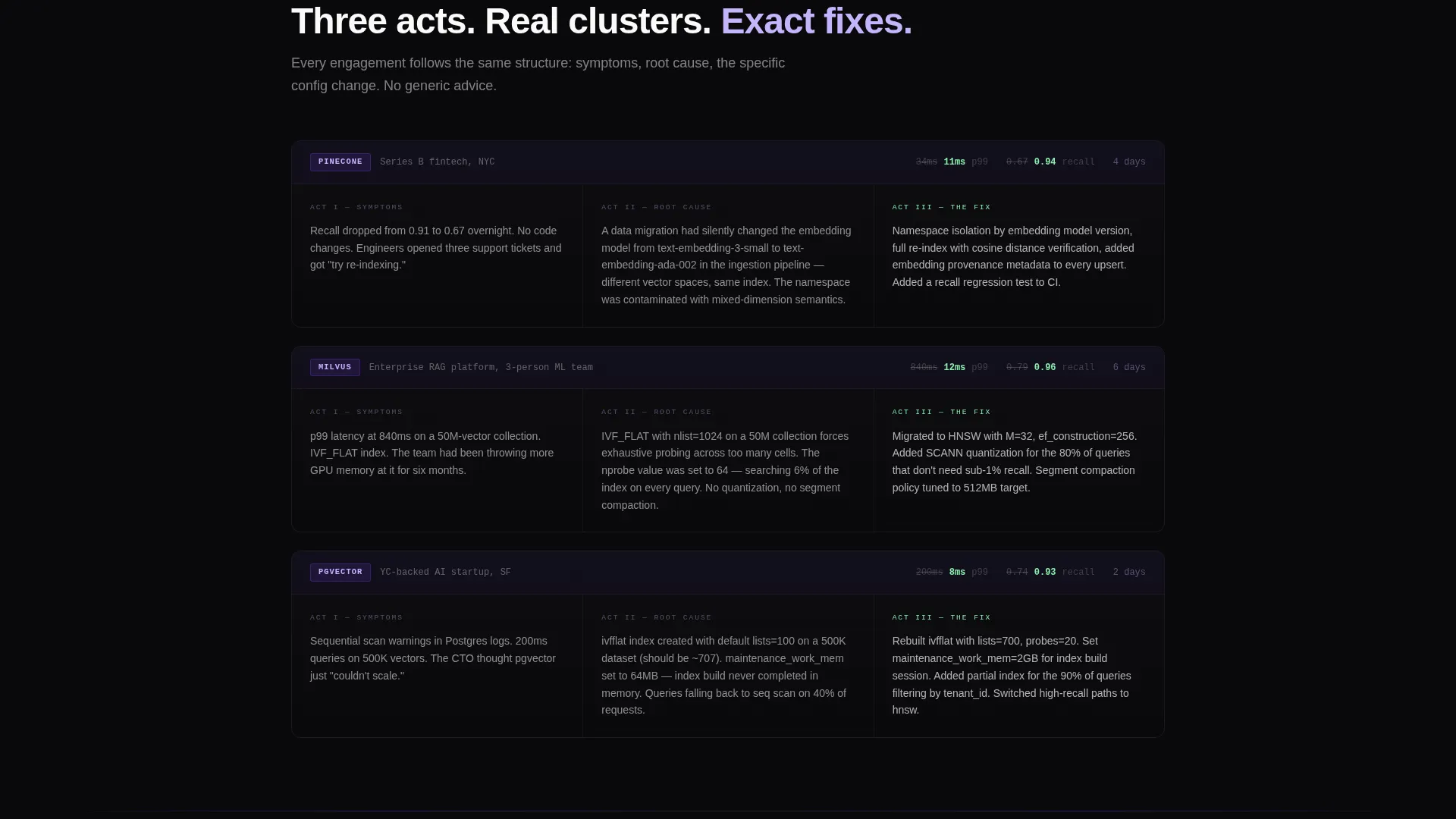Click the 0.93 recall value
This screenshot has width=1456, height=819.
pyautogui.click(x=1044, y=573)
